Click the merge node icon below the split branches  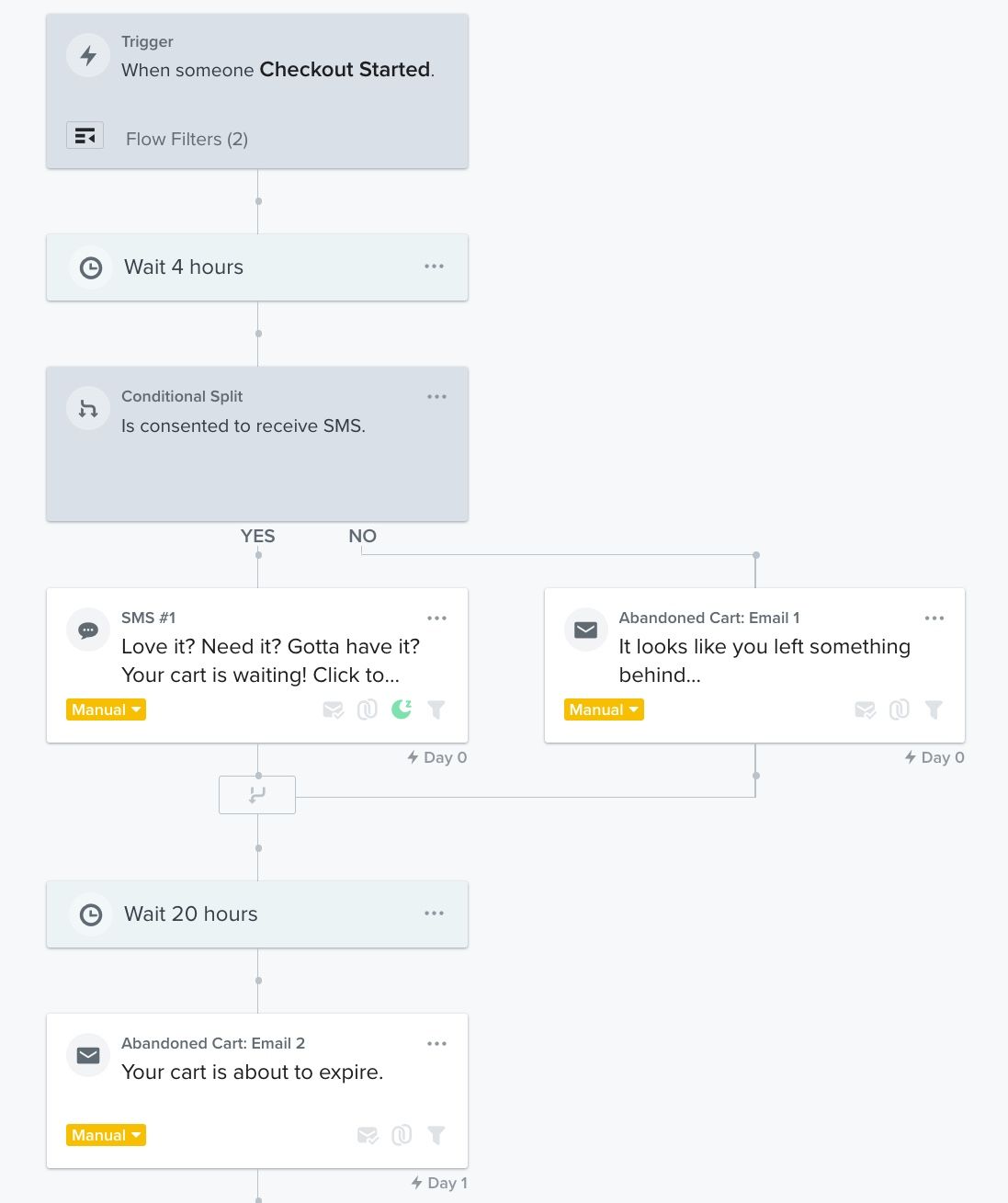point(256,794)
